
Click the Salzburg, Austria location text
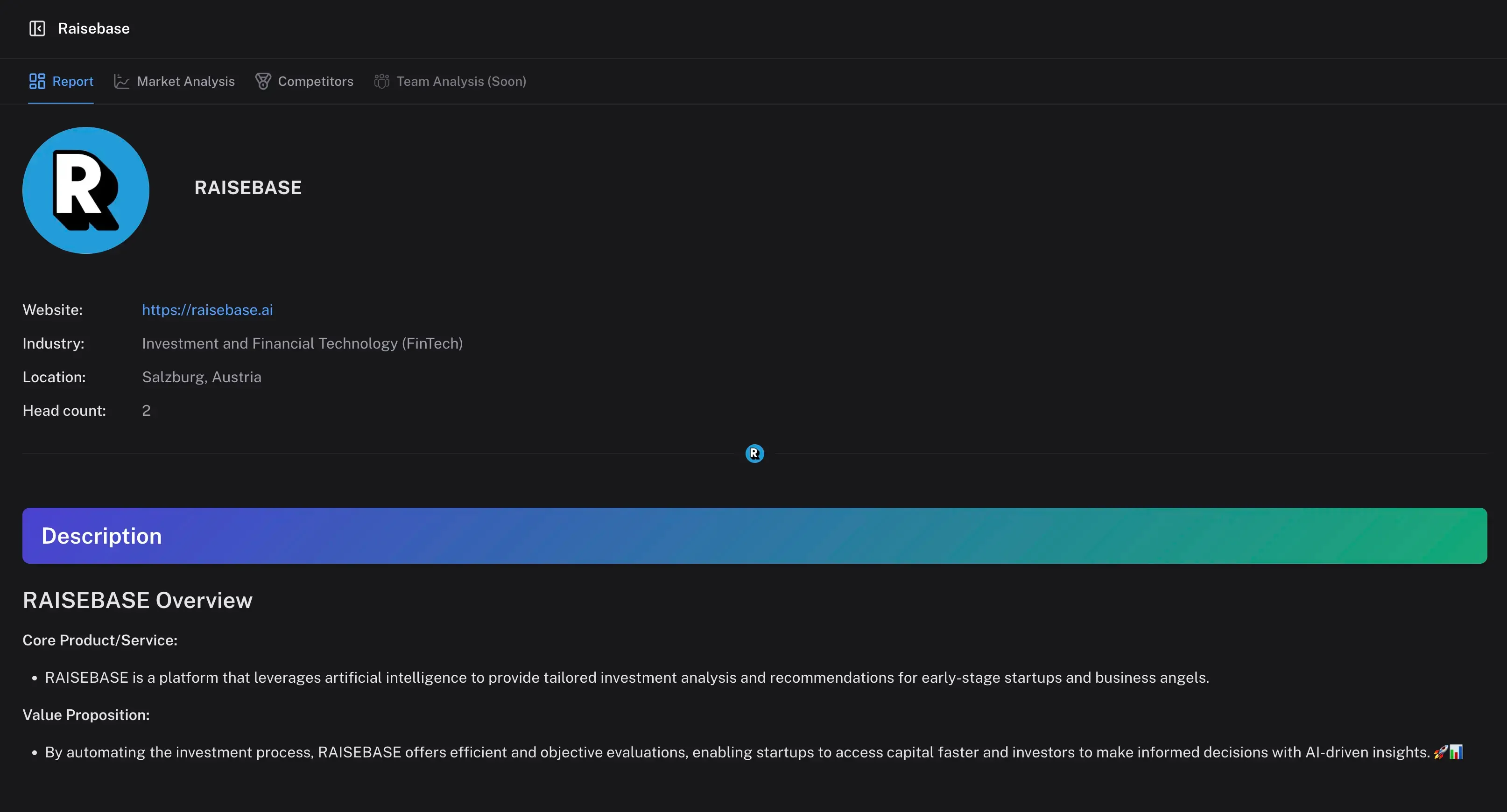201,377
